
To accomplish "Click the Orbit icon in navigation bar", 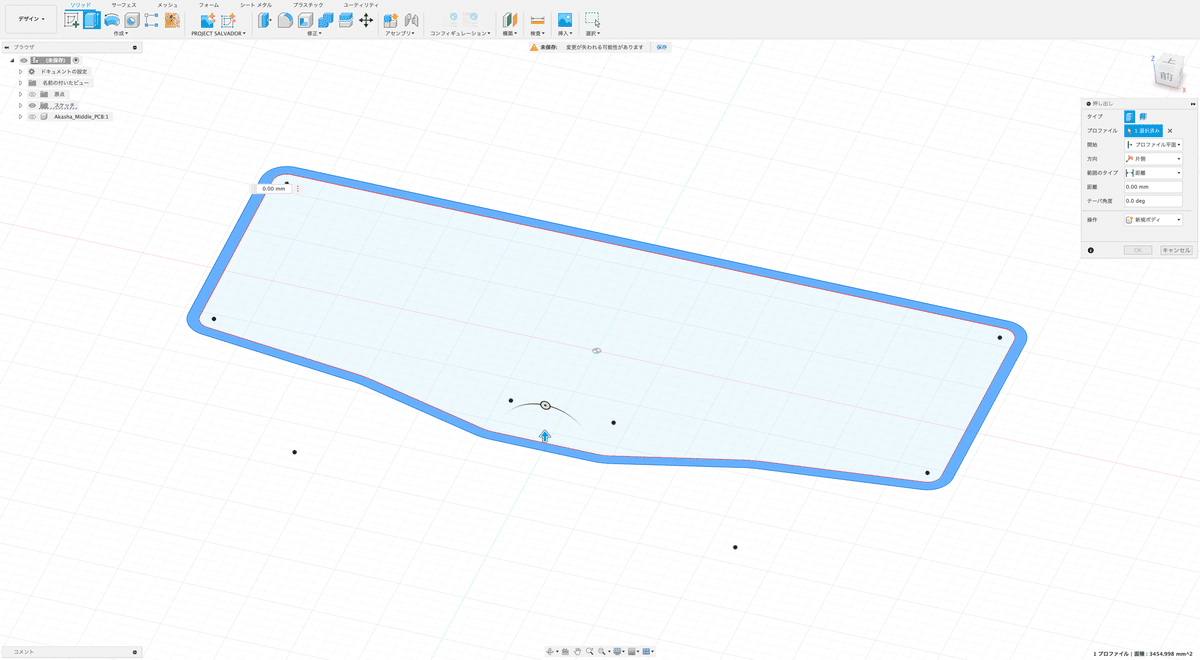I will (551, 651).
